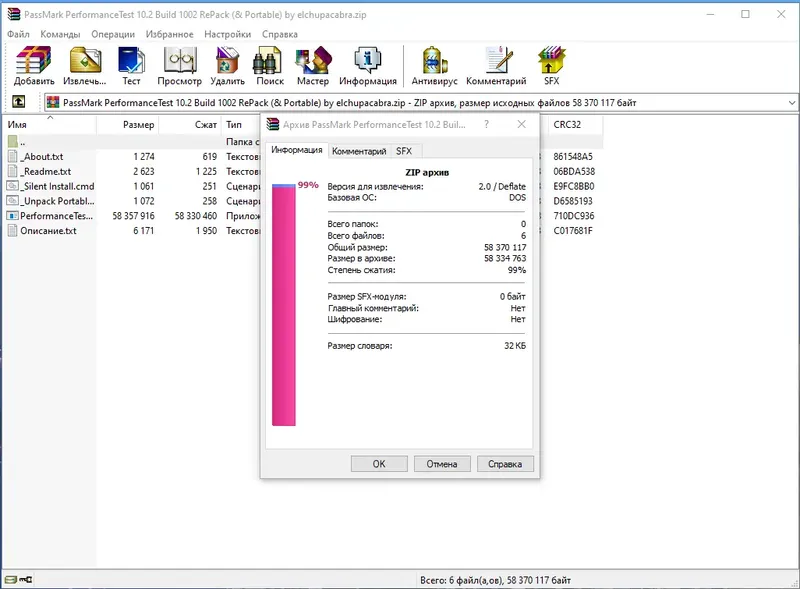The height and width of the screenshot is (589, 800).
Task: Click the "32 КБ" dictionary size value
Action: (x=515, y=346)
